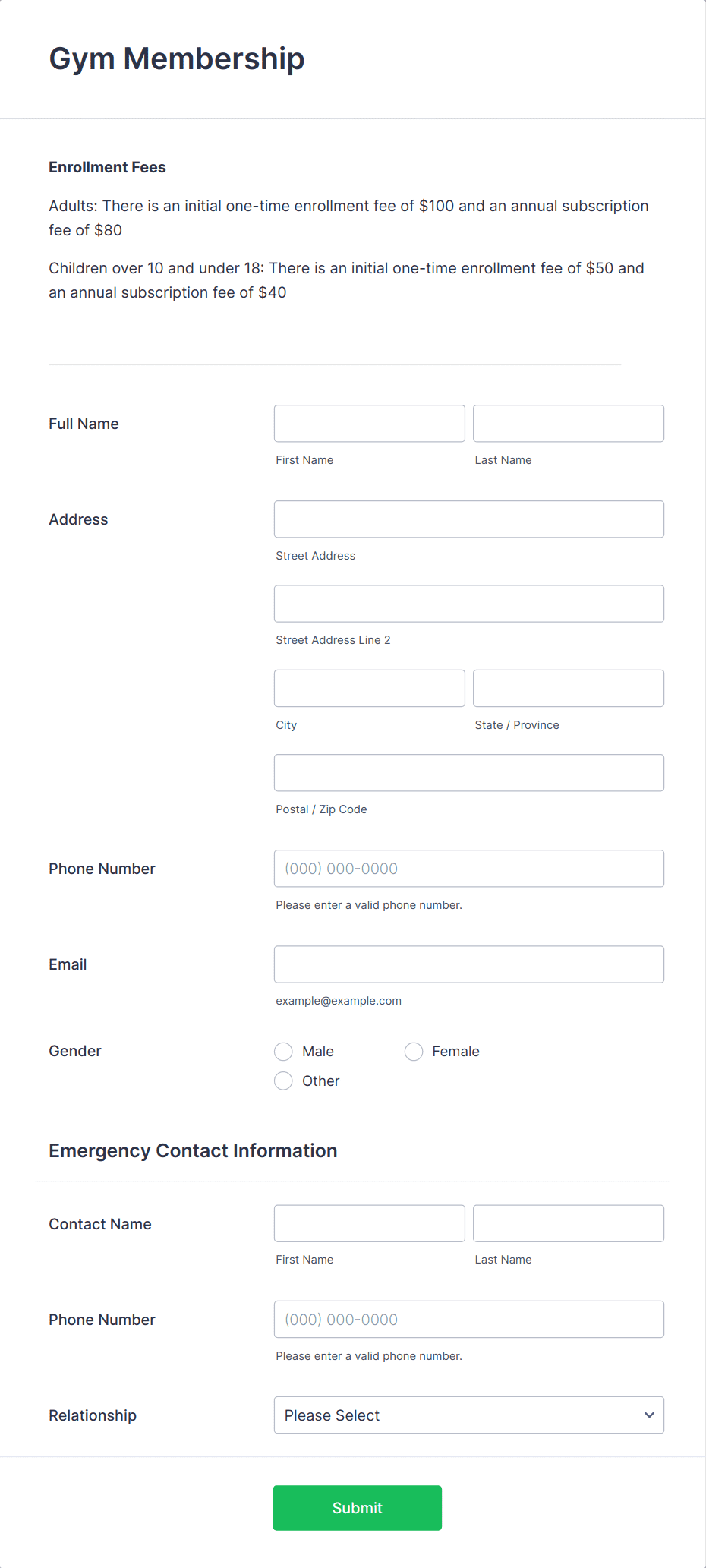Choose Other as the gender
This screenshot has width=706, height=1568.
click(283, 1081)
